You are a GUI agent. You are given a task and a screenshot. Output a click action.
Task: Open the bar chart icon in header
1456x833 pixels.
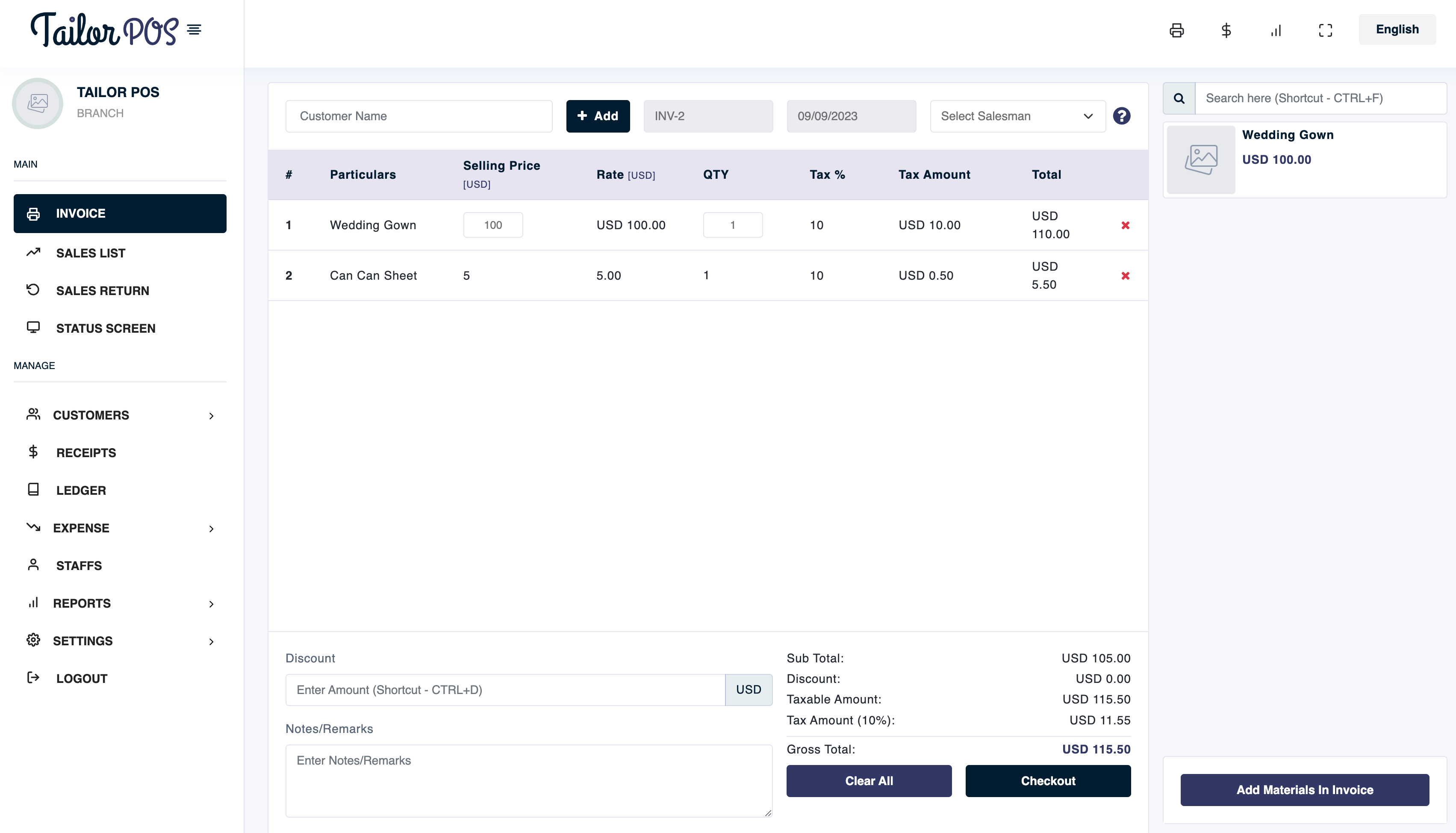coord(1276,30)
